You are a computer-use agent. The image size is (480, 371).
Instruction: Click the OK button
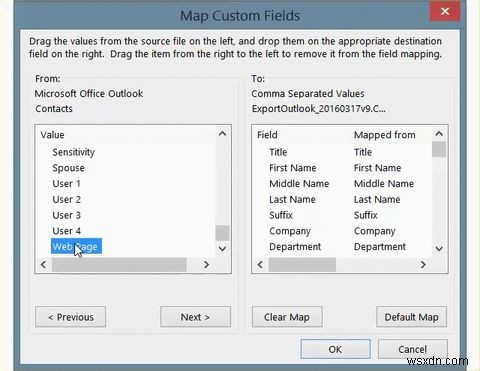point(335,349)
